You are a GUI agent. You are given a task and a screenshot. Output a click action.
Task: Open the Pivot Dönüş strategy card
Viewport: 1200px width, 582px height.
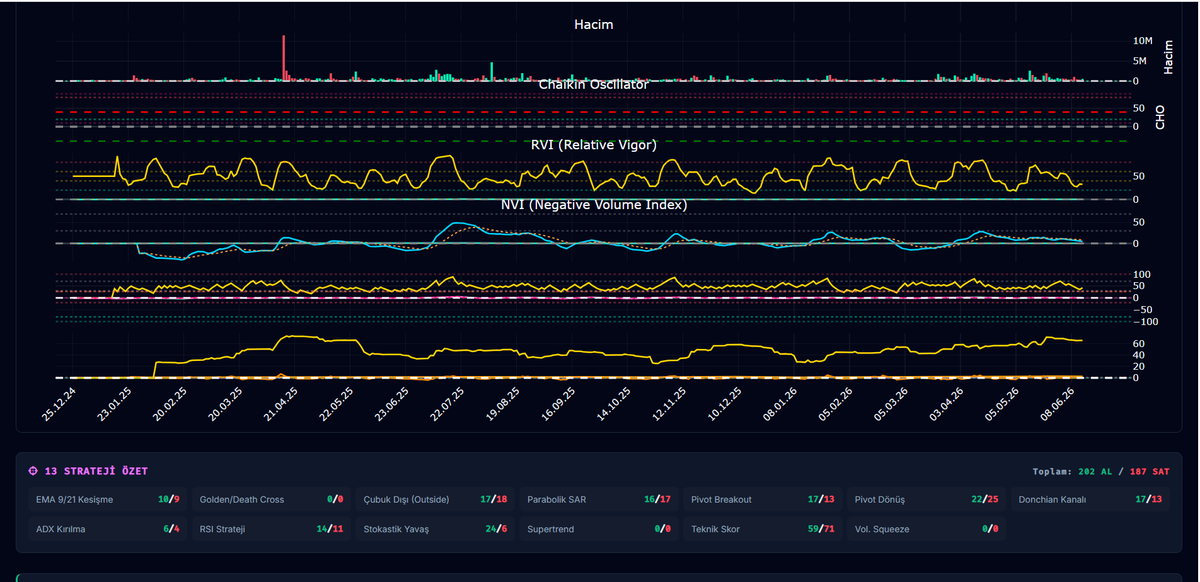[926, 499]
